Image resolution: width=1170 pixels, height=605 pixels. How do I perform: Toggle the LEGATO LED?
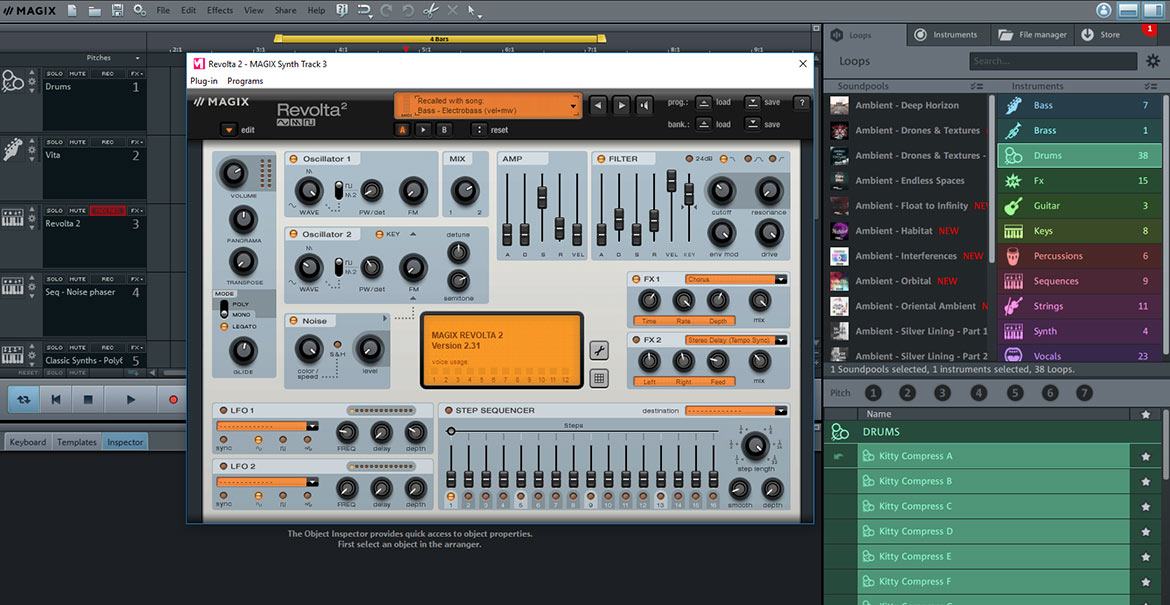(x=224, y=327)
